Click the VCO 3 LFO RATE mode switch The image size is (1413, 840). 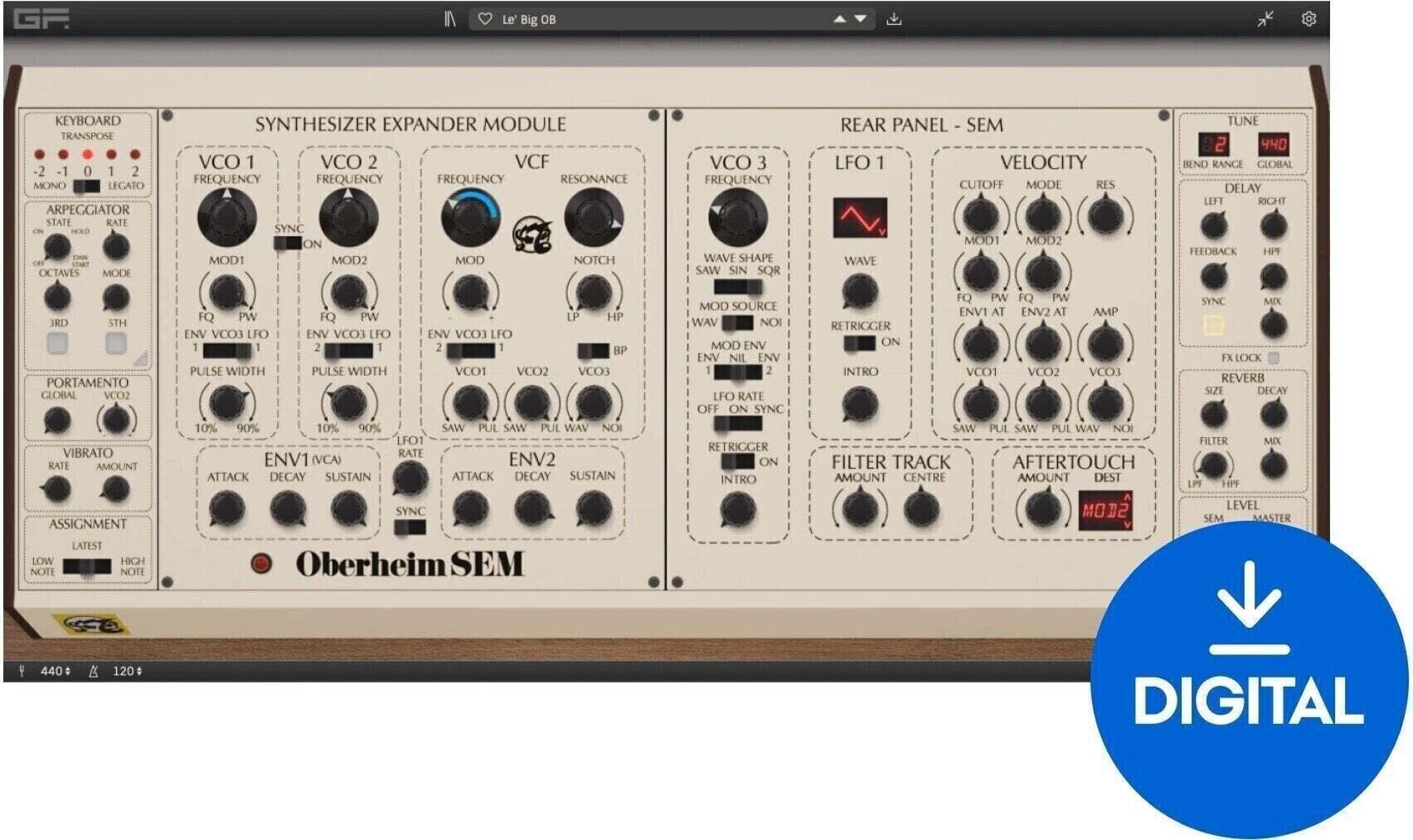[x=738, y=423]
